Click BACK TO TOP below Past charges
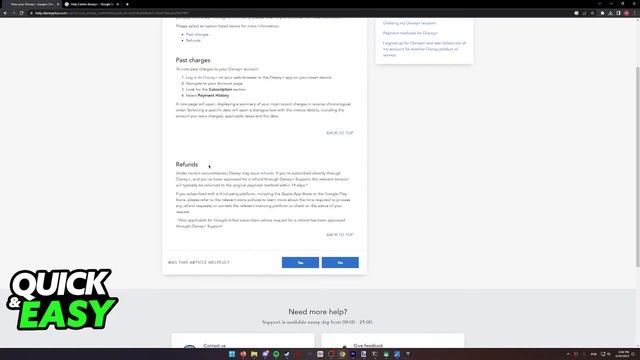This screenshot has width=640, height=360. (340, 133)
